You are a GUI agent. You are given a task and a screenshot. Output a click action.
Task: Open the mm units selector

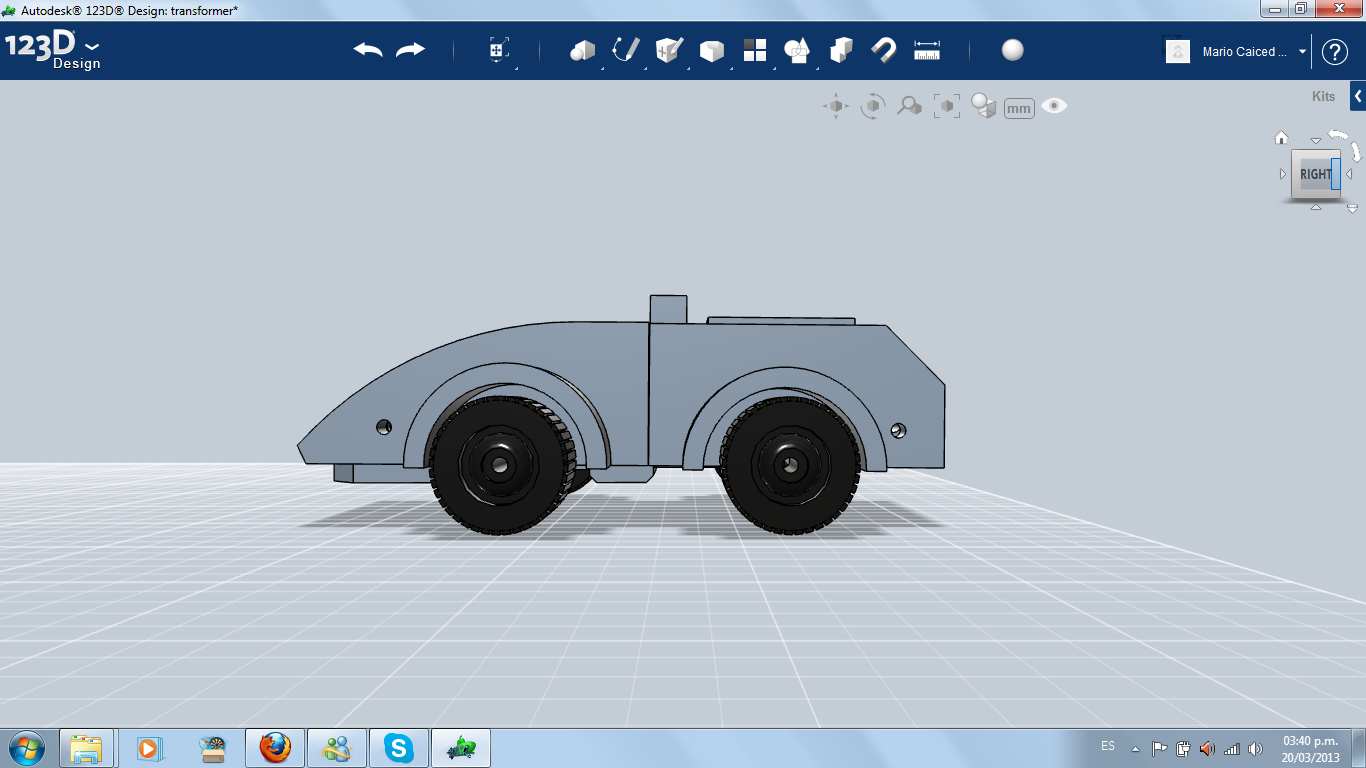click(1019, 108)
